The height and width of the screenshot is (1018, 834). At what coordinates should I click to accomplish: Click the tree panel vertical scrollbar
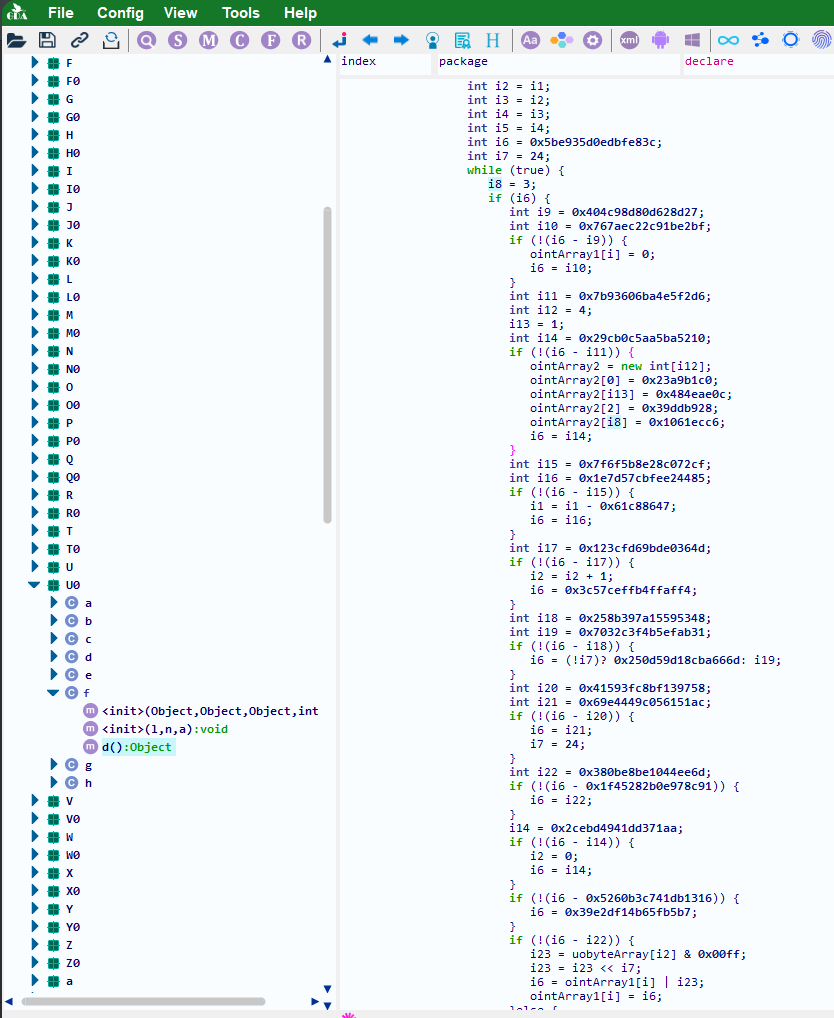(x=327, y=365)
